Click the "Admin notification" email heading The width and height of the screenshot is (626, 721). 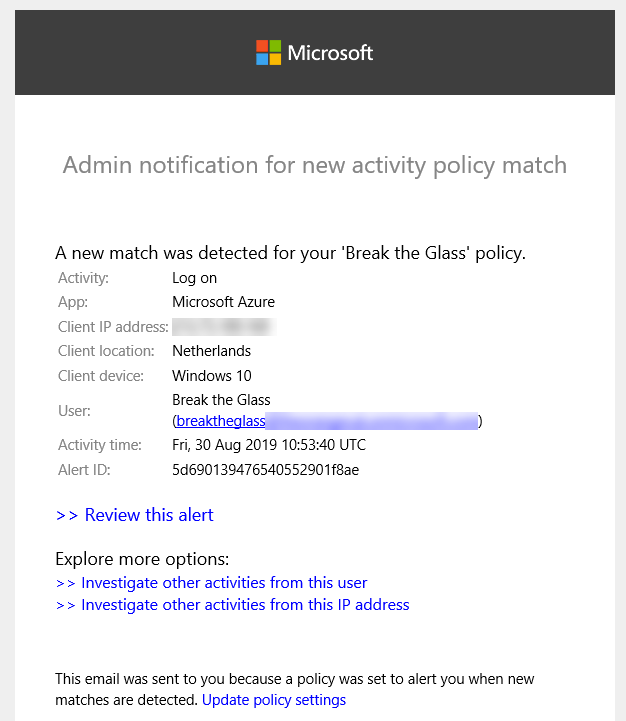(314, 165)
